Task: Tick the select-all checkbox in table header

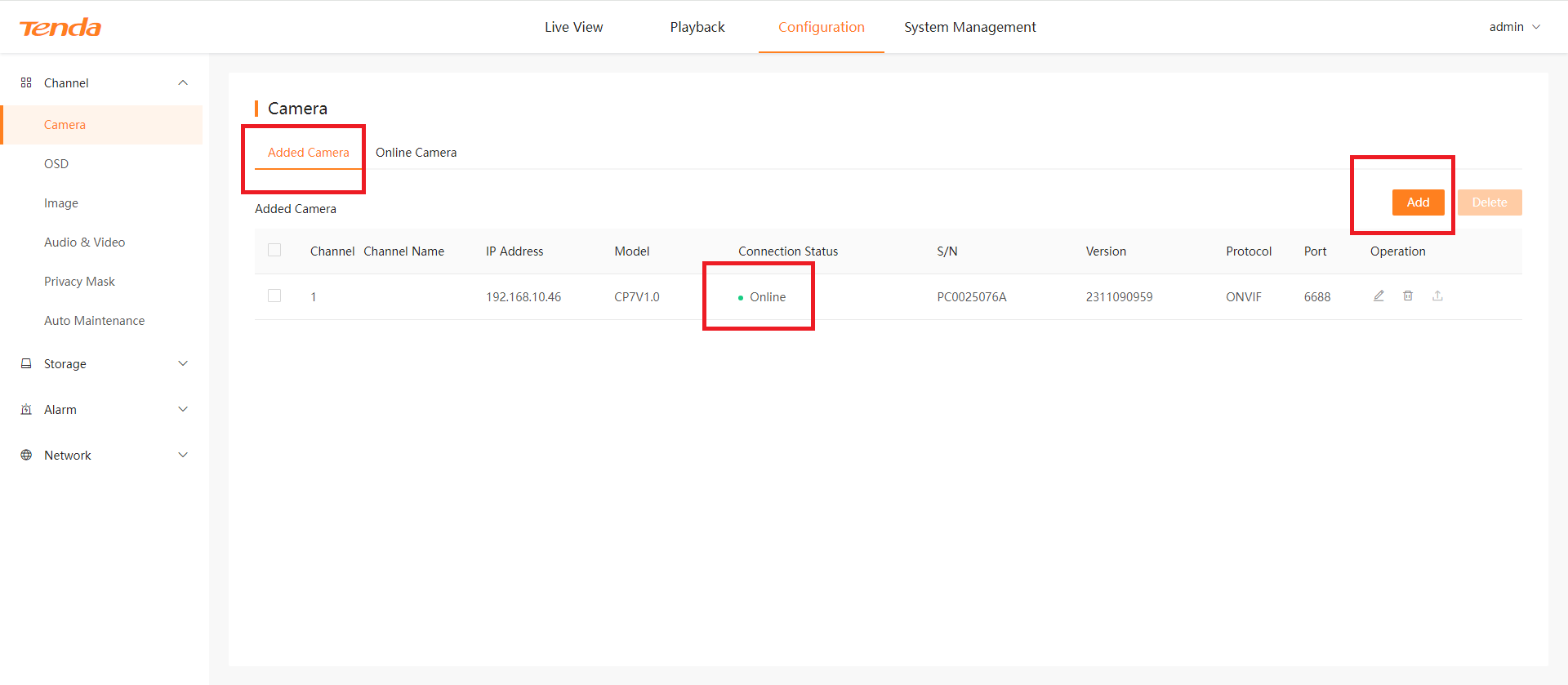Action: click(274, 250)
